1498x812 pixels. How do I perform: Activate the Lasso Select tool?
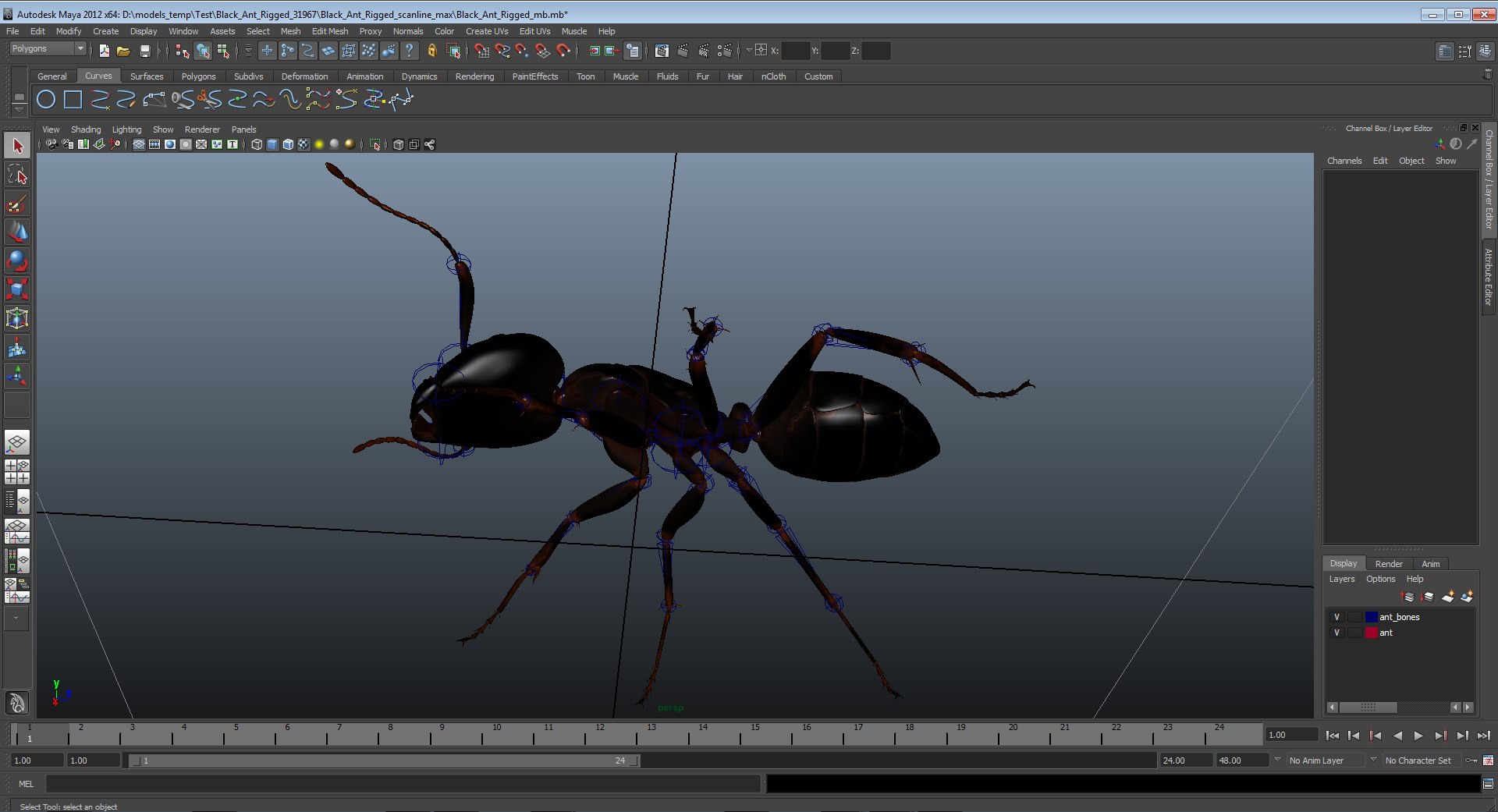(x=17, y=175)
